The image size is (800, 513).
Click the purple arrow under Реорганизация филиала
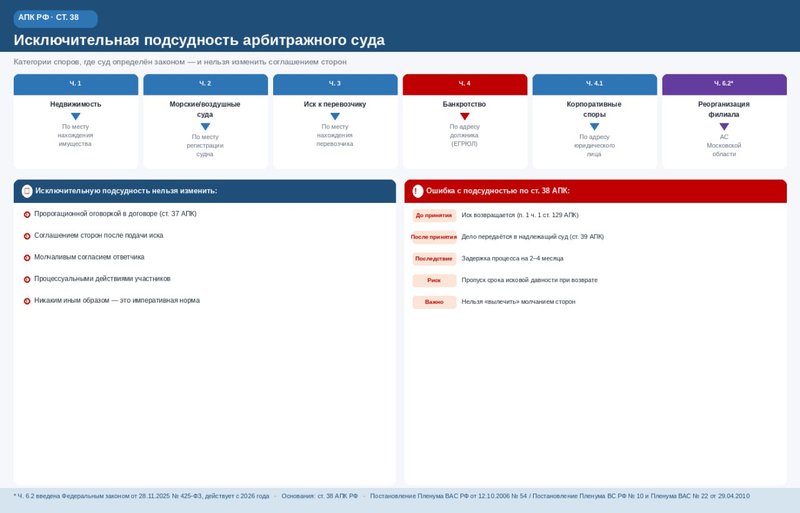pyautogui.click(x=724, y=127)
